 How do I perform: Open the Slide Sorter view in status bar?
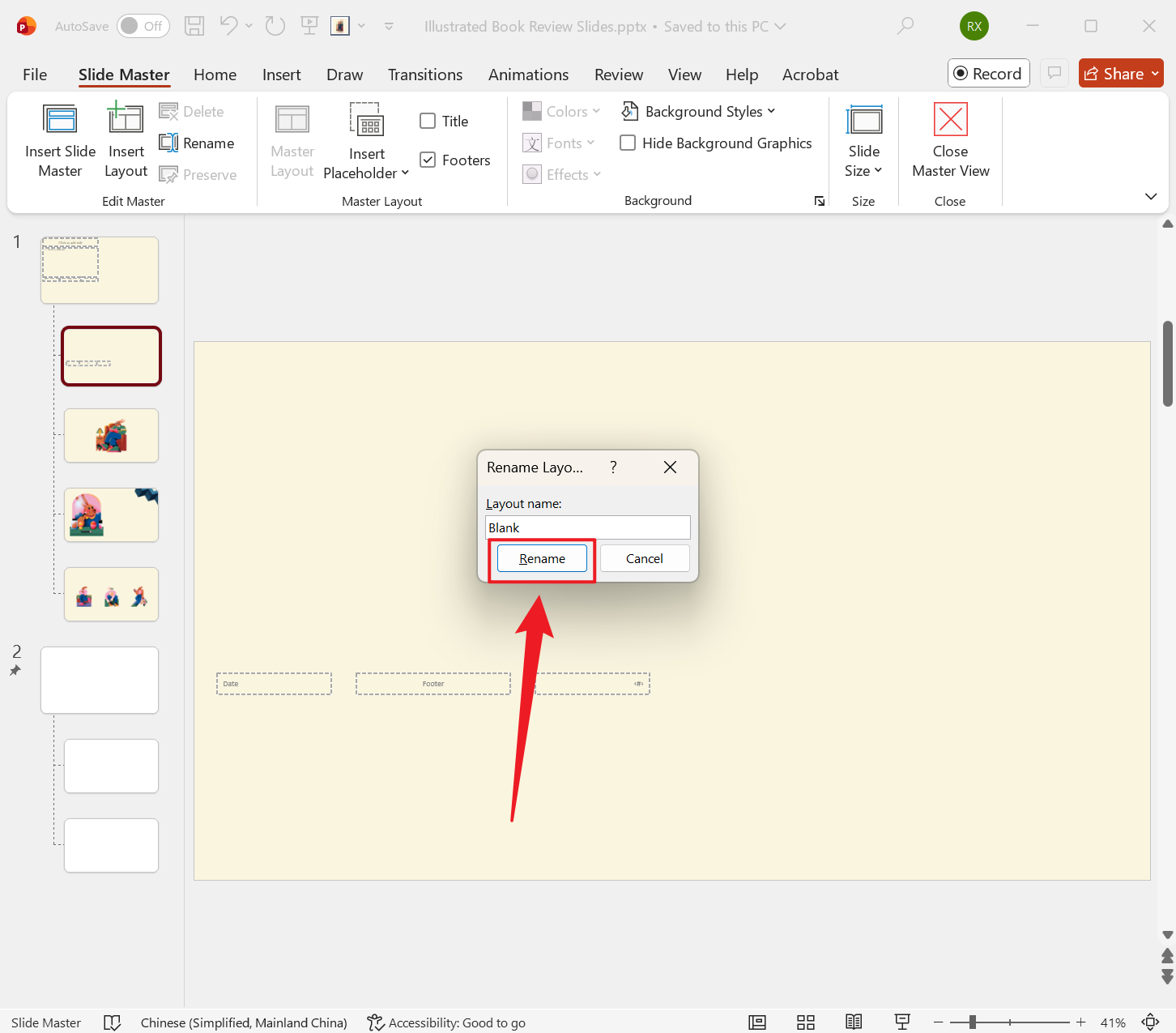coord(805,1022)
